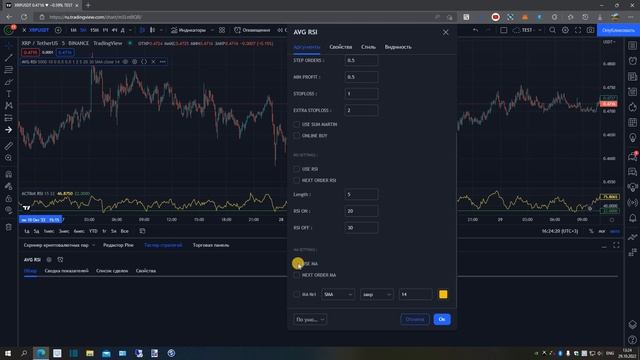The width and height of the screenshot is (640, 360).
Task: Enable the MA №1 checkbox
Action: 297,294
